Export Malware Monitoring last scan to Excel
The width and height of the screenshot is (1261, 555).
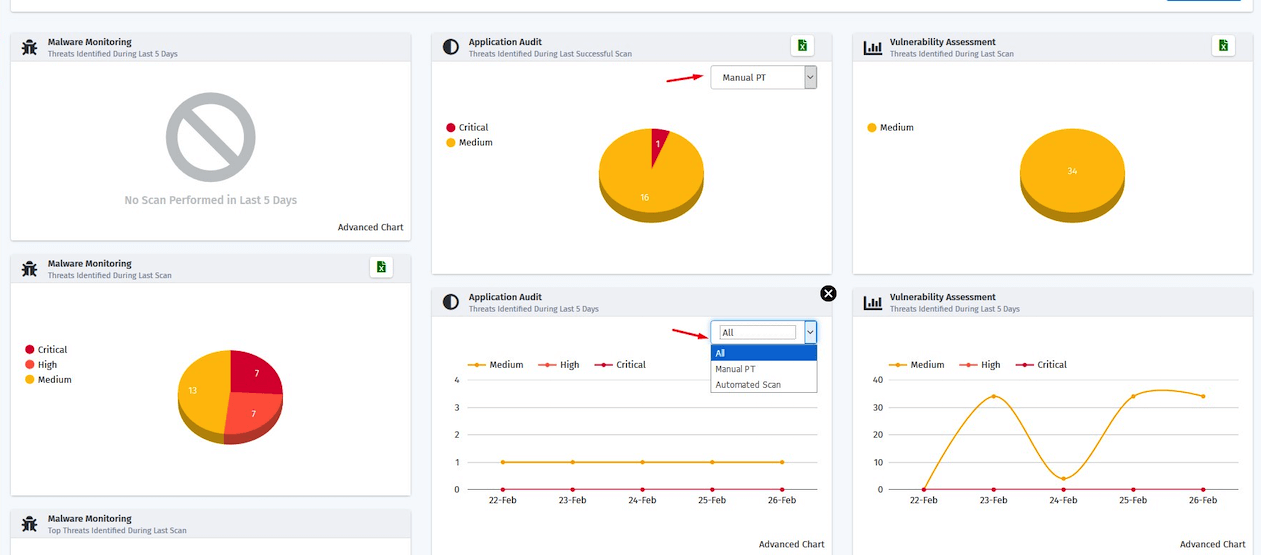click(380, 267)
